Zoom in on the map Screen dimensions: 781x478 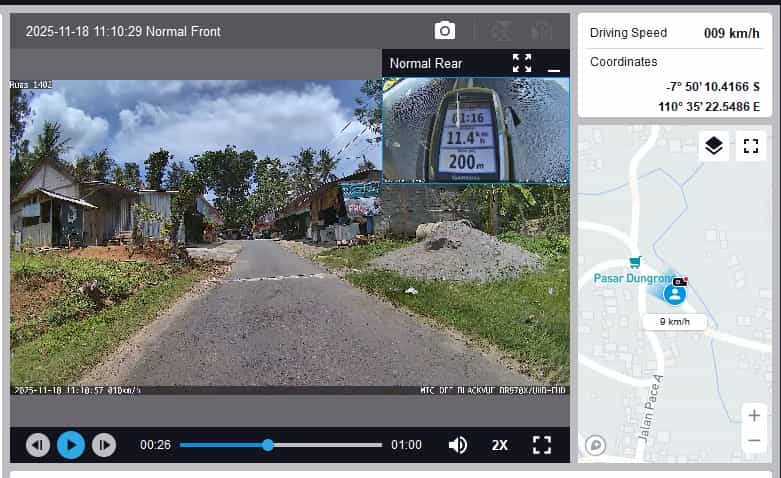753,416
